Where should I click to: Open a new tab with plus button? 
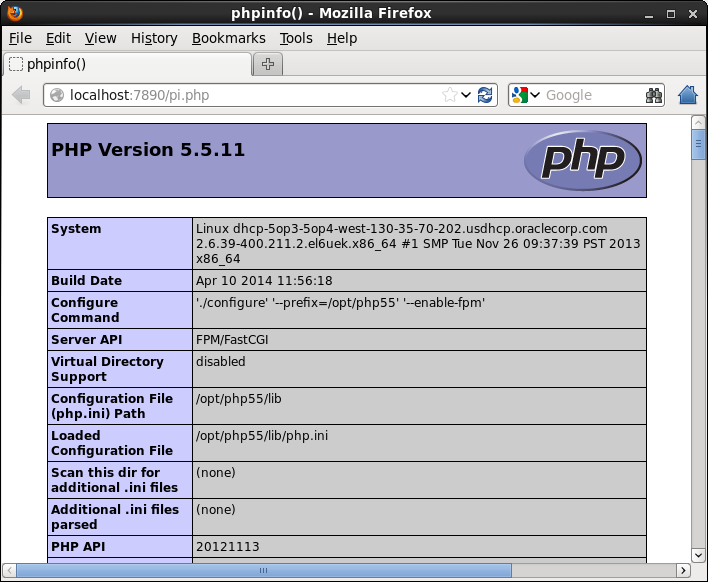(x=268, y=64)
